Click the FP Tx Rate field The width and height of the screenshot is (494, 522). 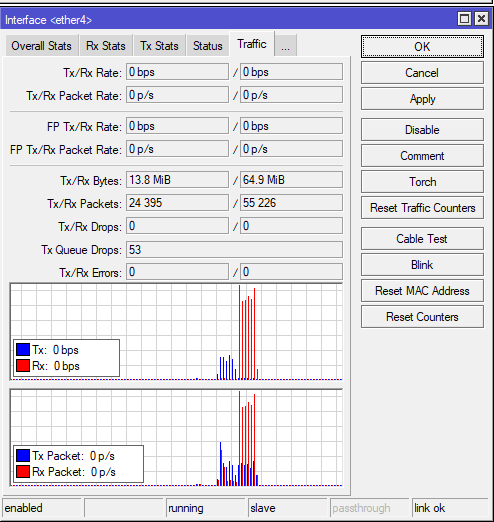(x=177, y=126)
